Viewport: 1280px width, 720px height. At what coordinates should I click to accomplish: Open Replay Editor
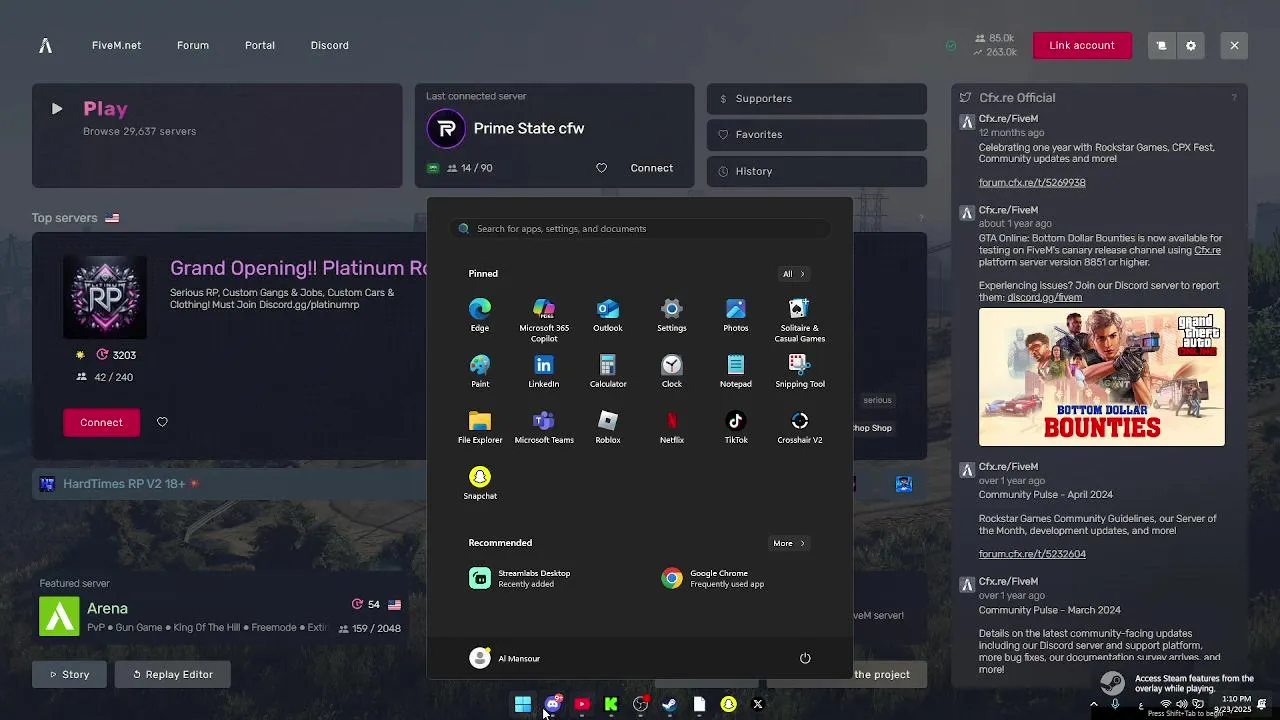[x=172, y=674]
